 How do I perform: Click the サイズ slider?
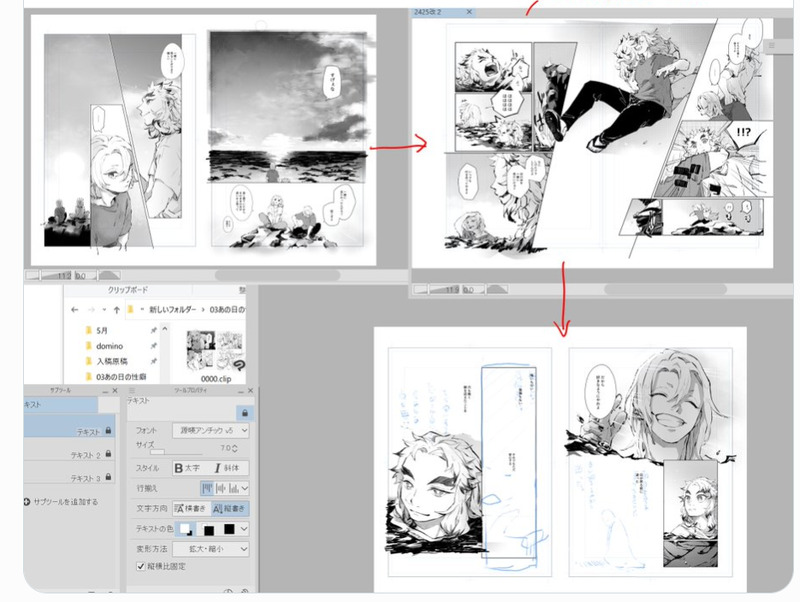click(x=176, y=452)
